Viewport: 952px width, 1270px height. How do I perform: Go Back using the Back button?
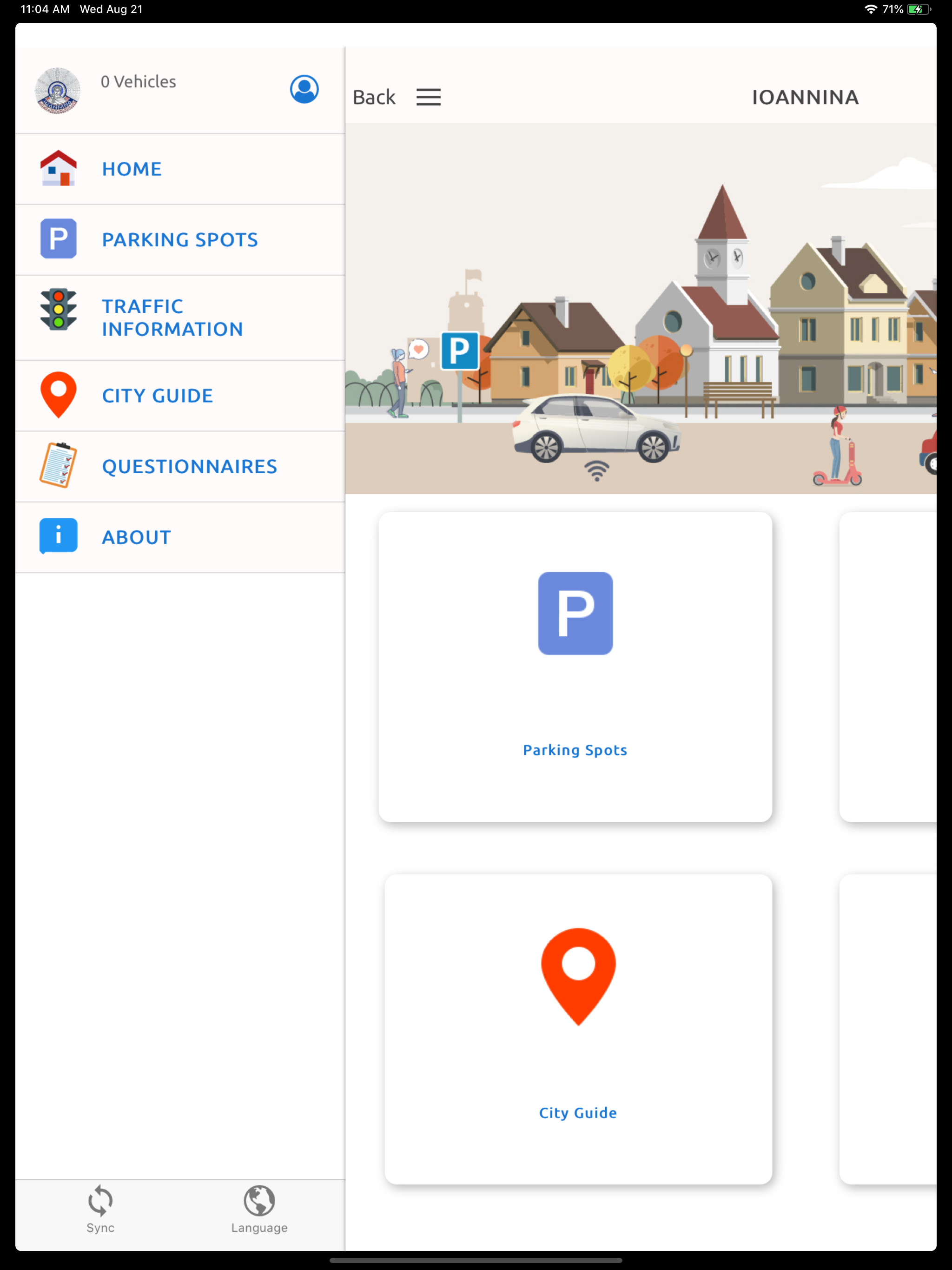click(x=374, y=98)
